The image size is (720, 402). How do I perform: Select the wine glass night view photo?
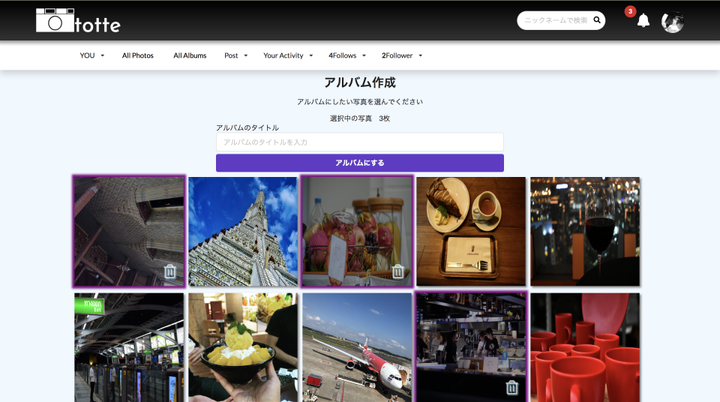point(585,232)
